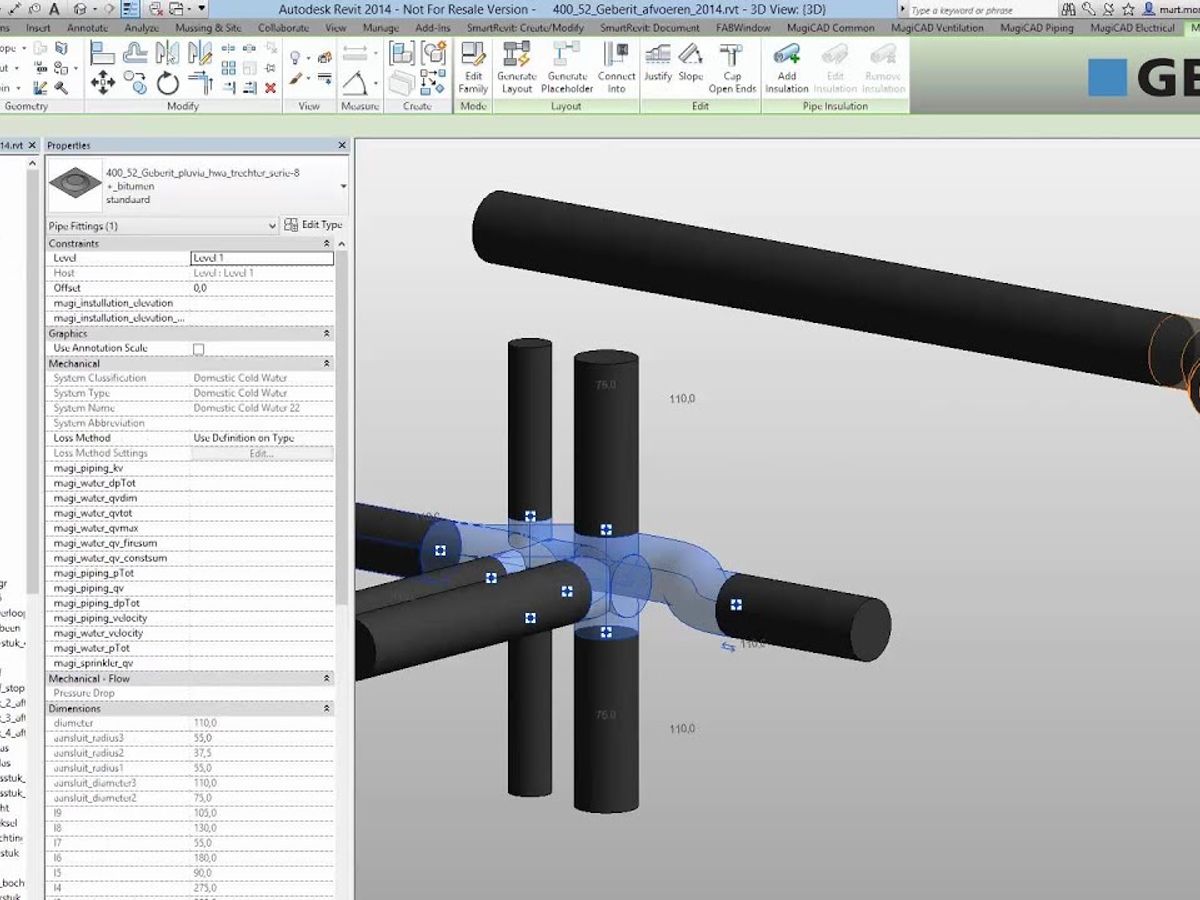1200x900 pixels.
Task: Toggle the Use Annotation Scale checkbox
Action: [198, 349]
